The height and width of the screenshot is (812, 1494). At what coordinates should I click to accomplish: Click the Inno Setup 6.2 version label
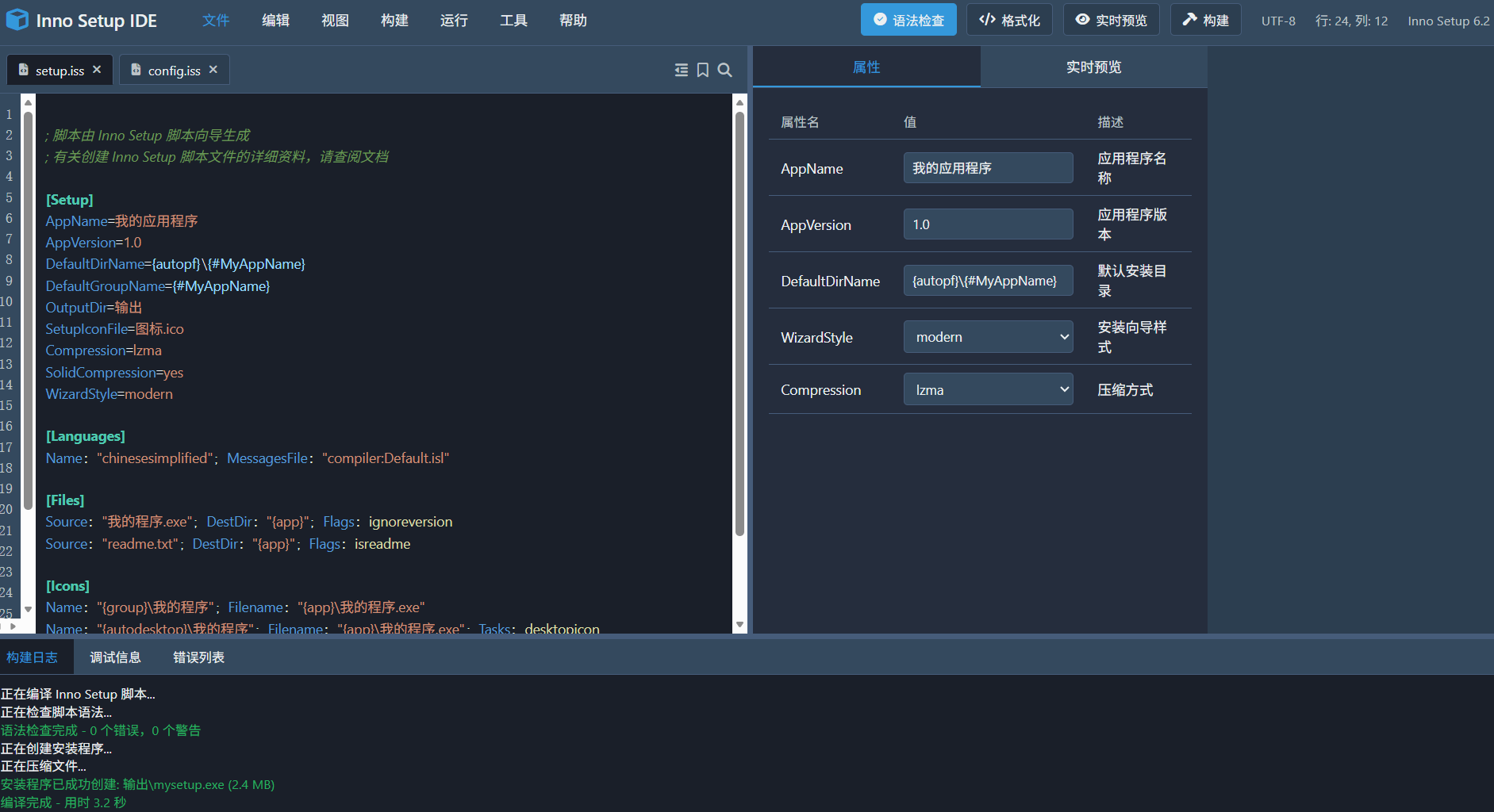(1449, 21)
